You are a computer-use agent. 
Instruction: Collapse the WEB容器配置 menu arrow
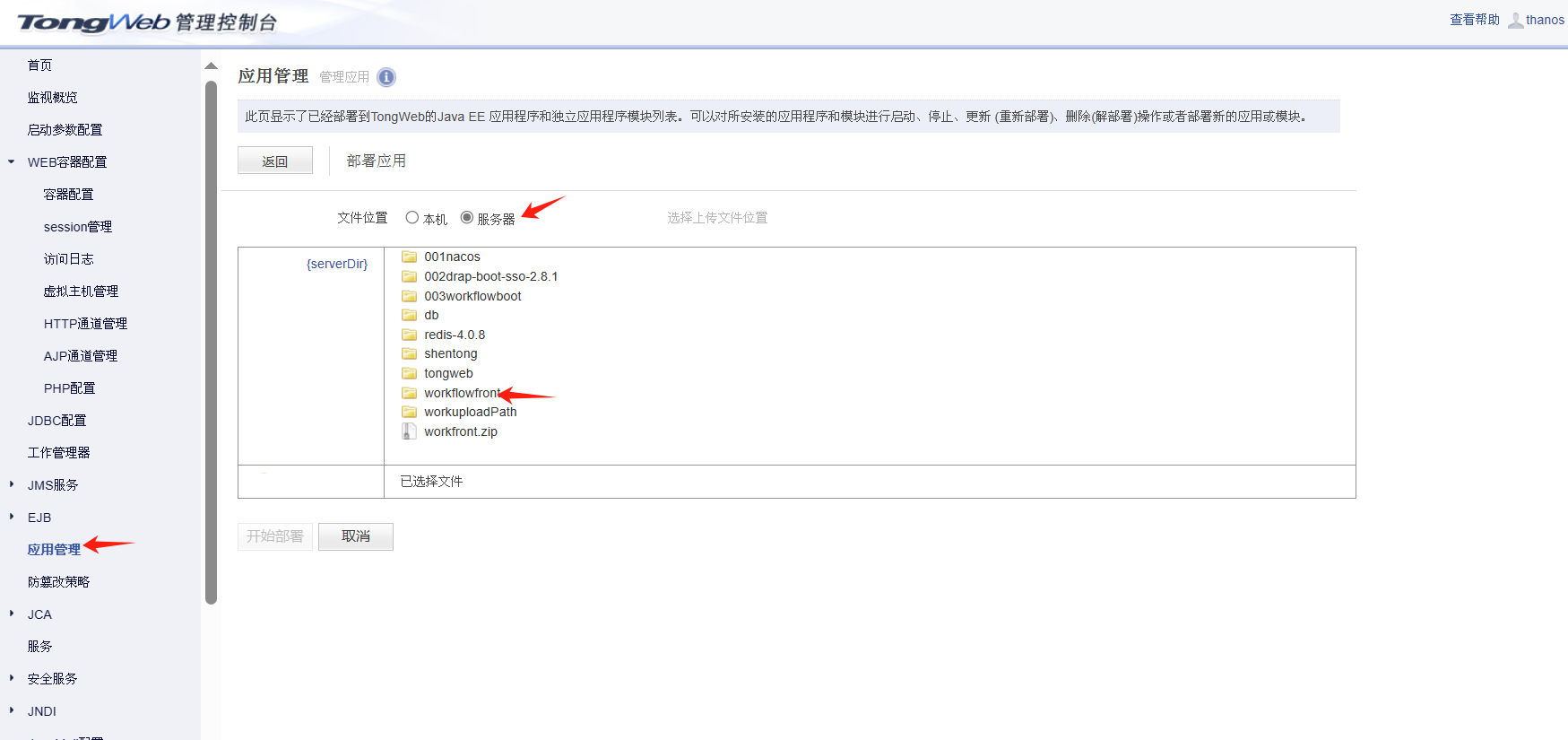pyautogui.click(x=12, y=162)
